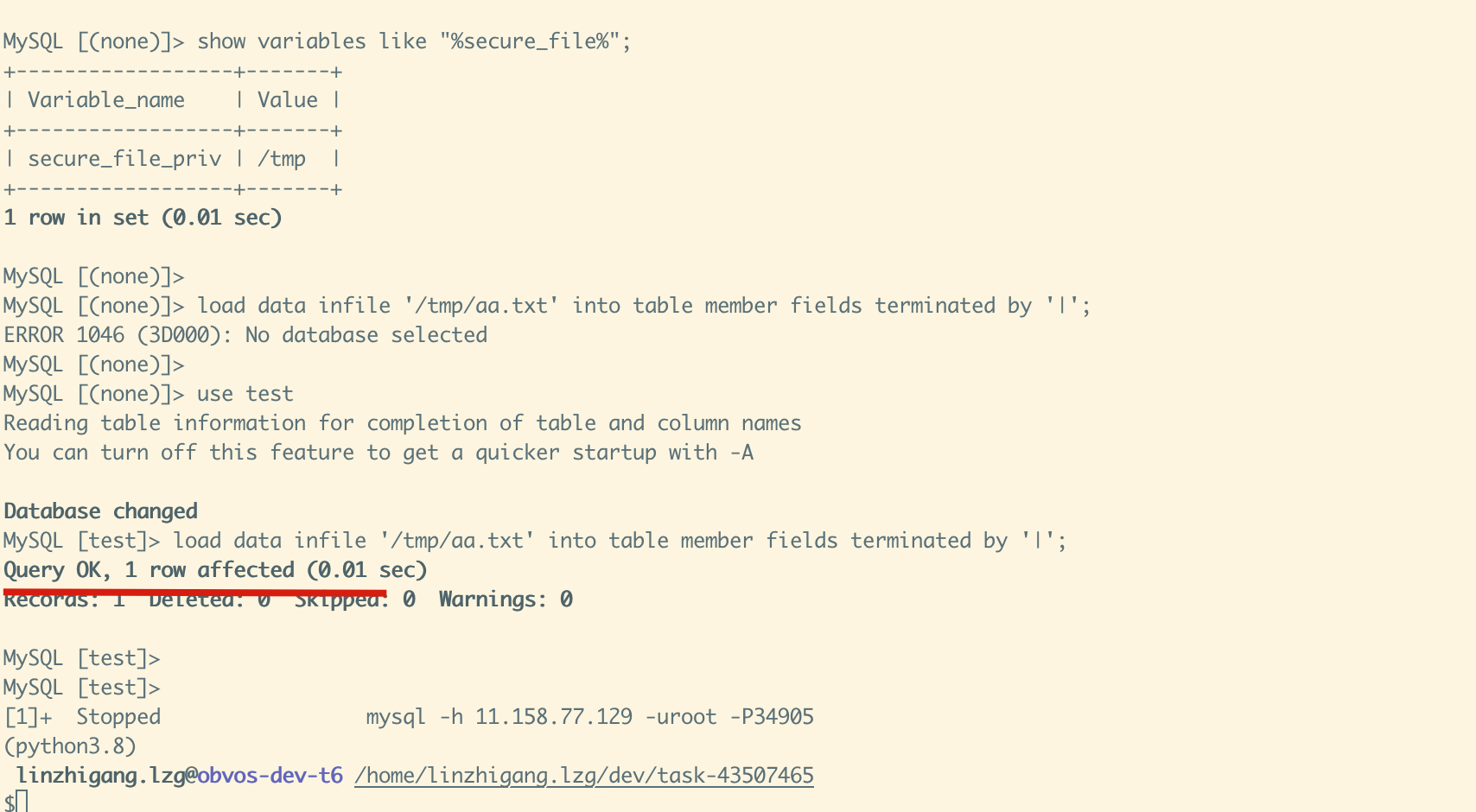The image size is (1476, 812).
Task: Click the (python3.8) environment indicator
Action: (70, 746)
